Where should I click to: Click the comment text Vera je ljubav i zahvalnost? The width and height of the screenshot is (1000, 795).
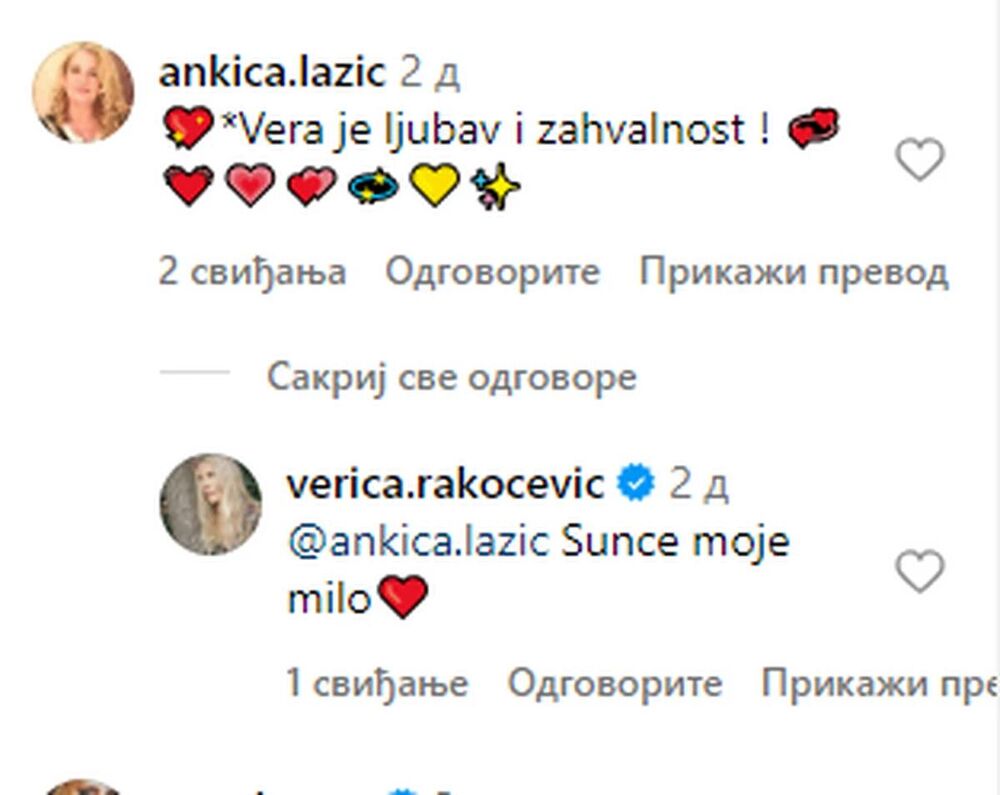[495, 131]
